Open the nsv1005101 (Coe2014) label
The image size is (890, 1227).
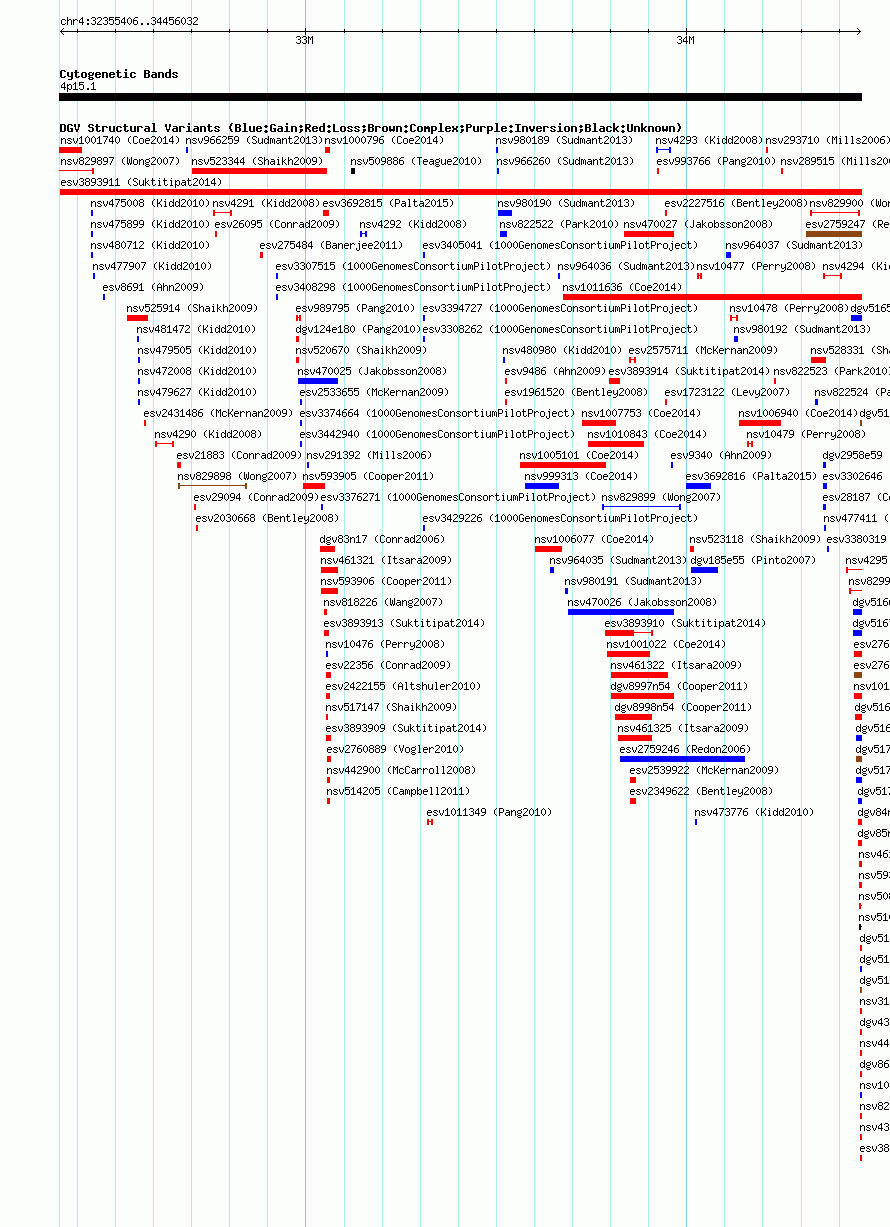point(579,455)
